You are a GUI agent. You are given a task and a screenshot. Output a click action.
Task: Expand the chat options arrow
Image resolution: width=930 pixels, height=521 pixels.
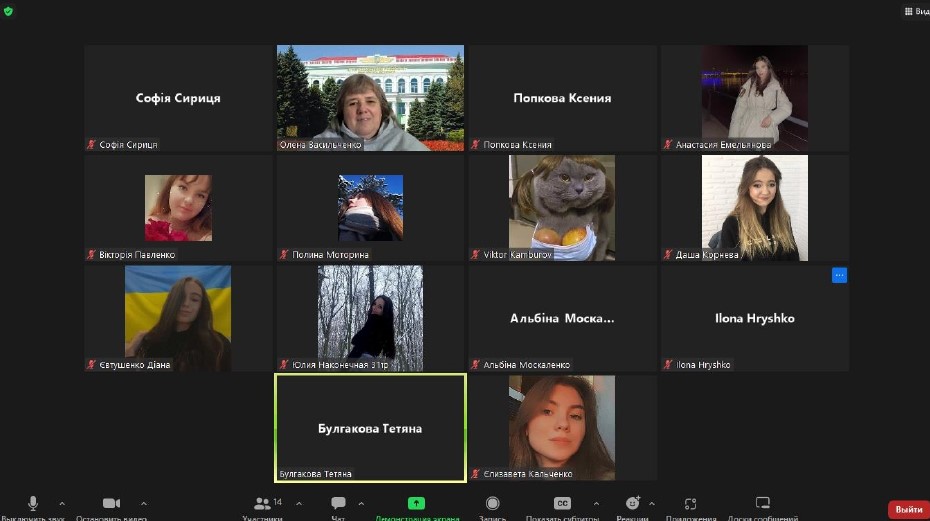(x=361, y=504)
